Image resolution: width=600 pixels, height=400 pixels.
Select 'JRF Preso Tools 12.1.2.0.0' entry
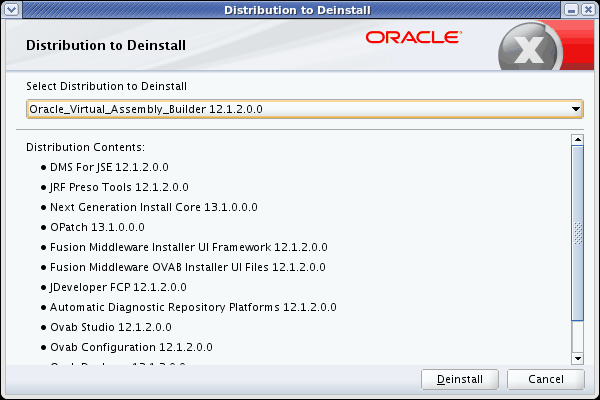tap(119, 187)
